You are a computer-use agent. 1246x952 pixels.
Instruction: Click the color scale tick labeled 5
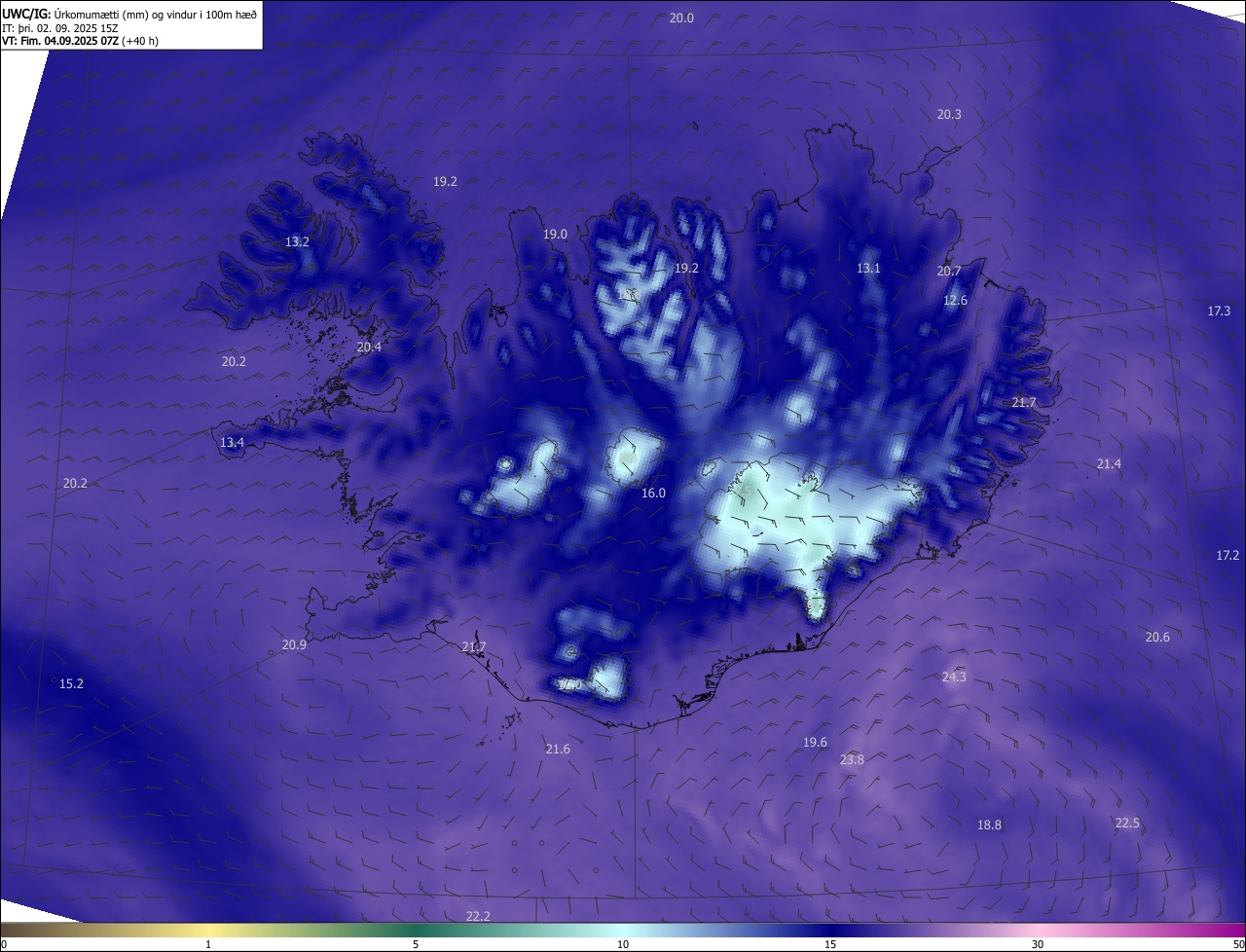click(416, 945)
